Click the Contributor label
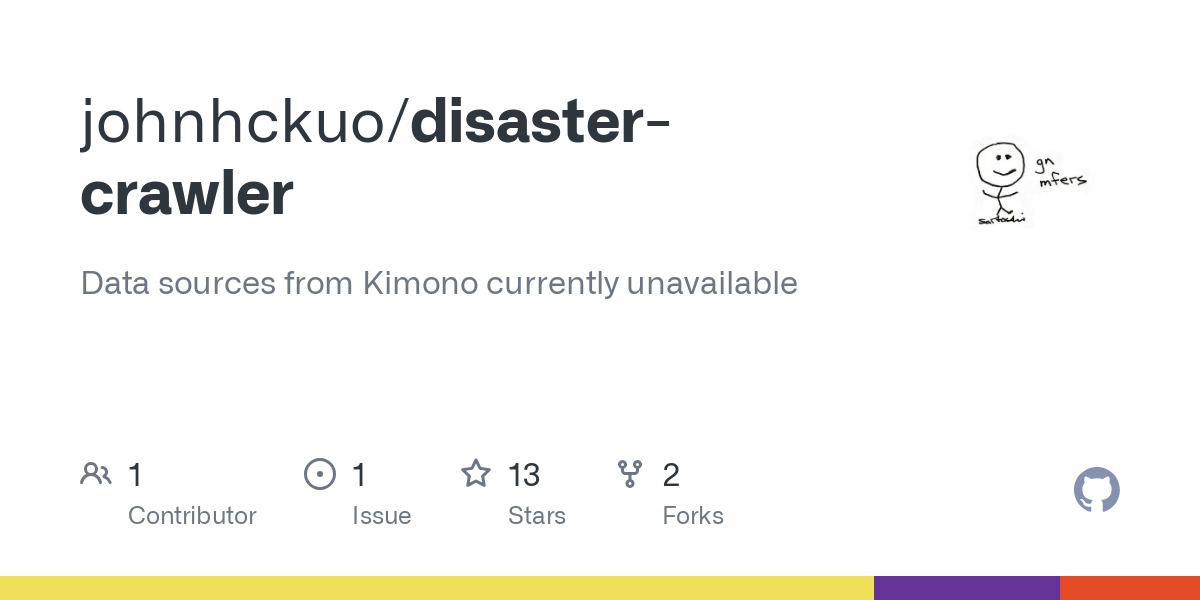Viewport: 1200px width, 600px height. [192, 516]
